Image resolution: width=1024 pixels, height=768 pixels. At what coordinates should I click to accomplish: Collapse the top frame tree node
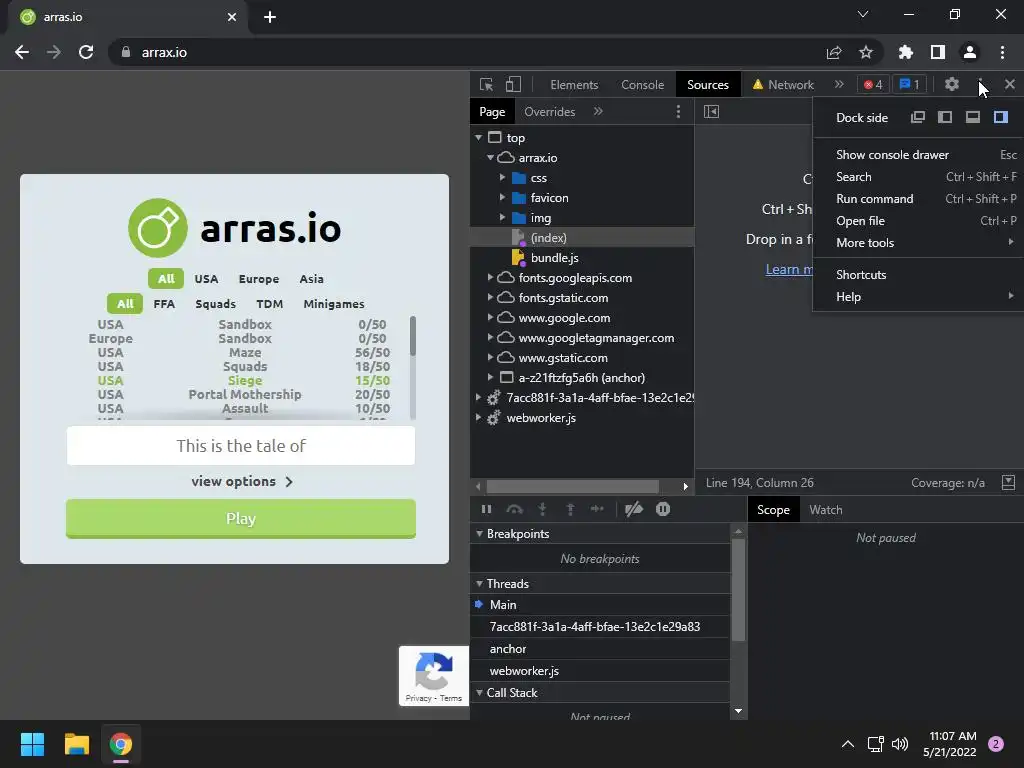click(x=479, y=138)
